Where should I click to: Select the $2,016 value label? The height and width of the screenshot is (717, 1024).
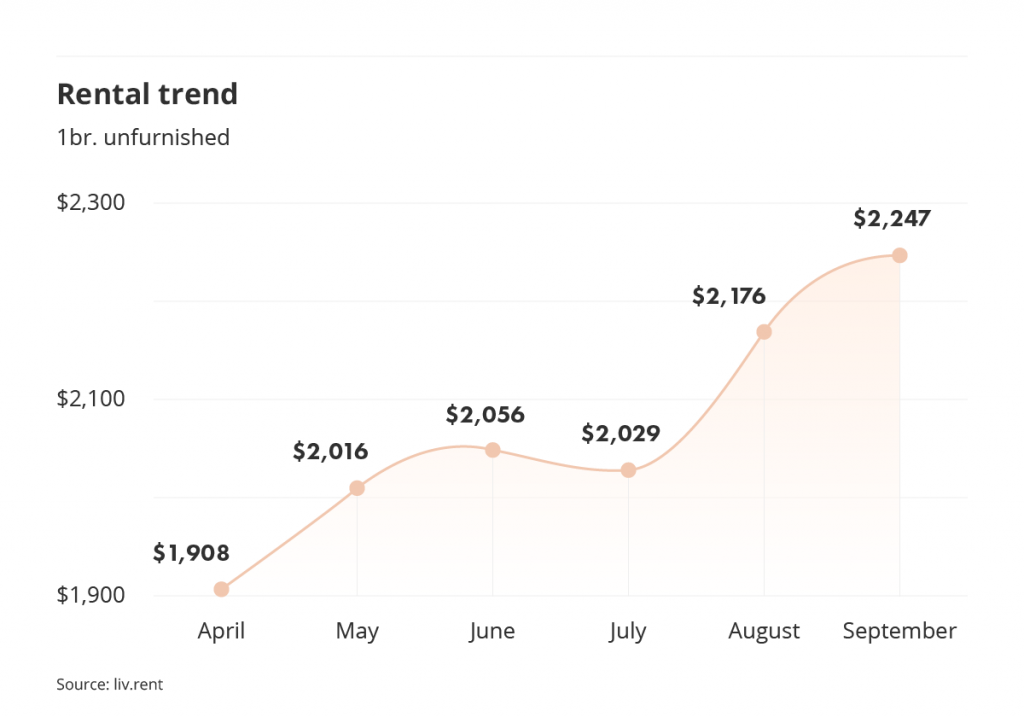click(330, 451)
